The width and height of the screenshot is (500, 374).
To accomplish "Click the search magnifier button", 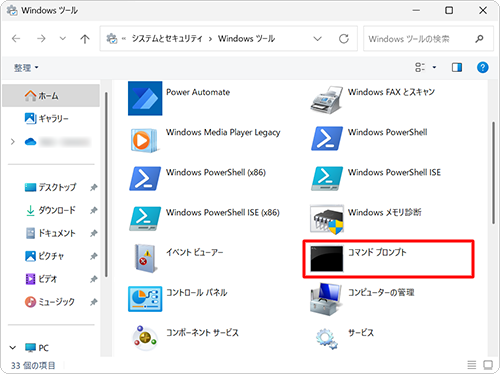I will (479, 39).
